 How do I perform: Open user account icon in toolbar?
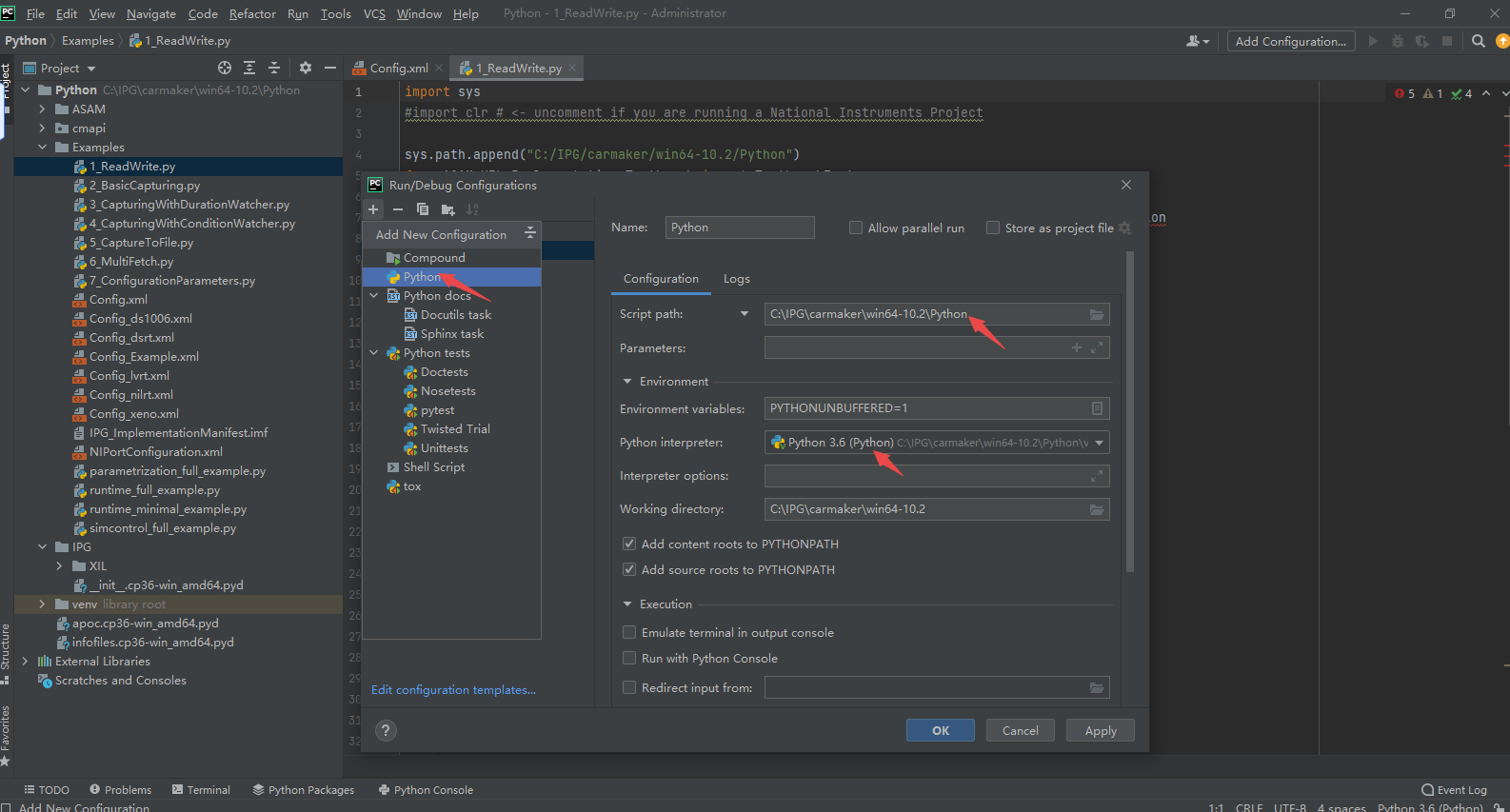point(1198,41)
